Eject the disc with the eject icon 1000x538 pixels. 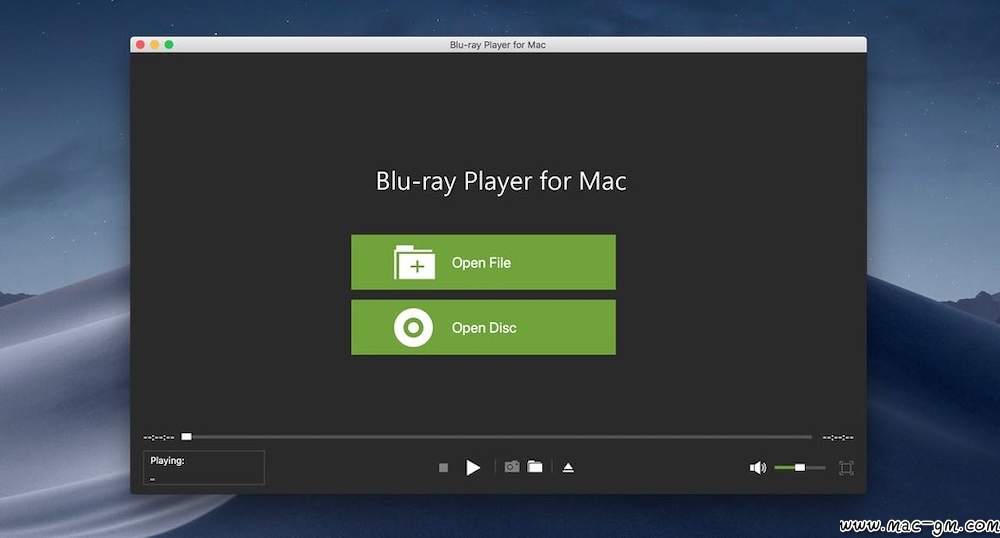click(x=568, y=468)
